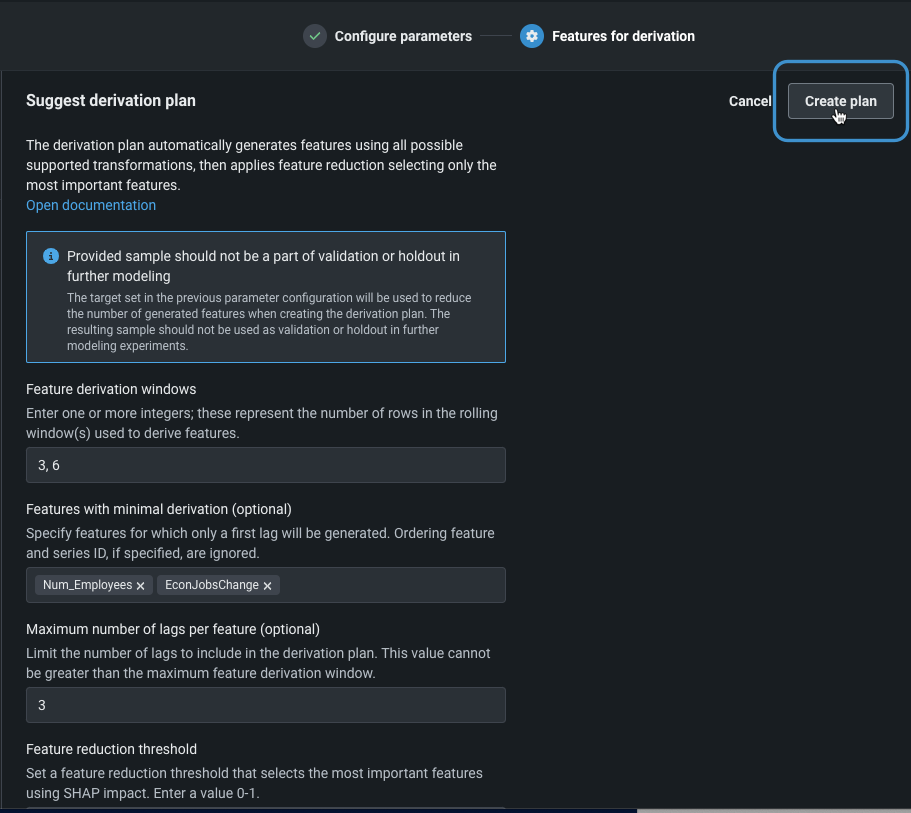This screenshot has width=911, height=813.
Task: Go back to the Configure parameters step
Action: click(403, 36)
